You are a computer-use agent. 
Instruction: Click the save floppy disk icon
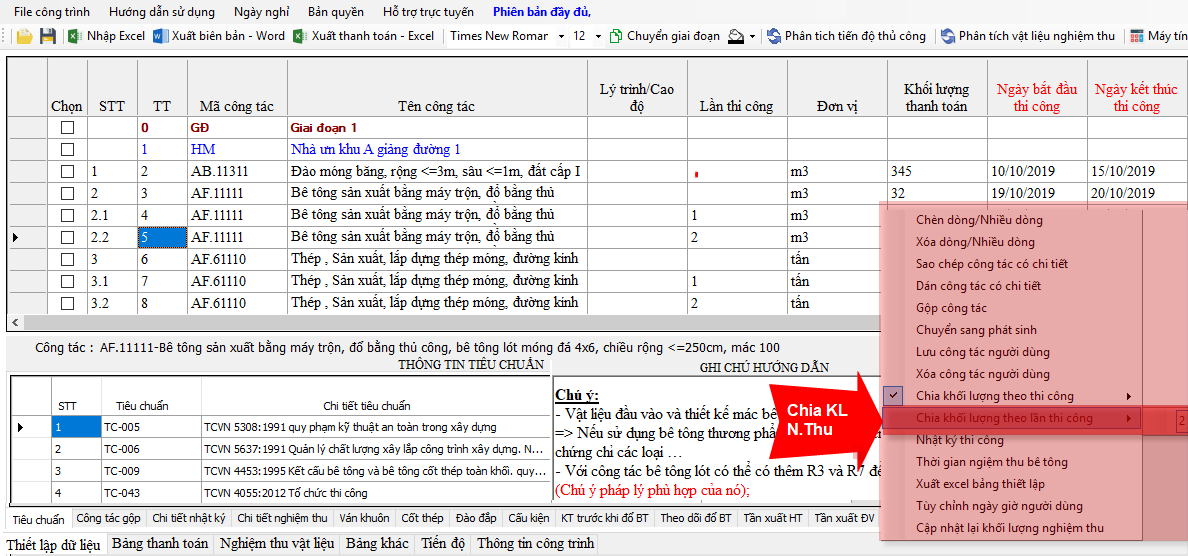47,36
